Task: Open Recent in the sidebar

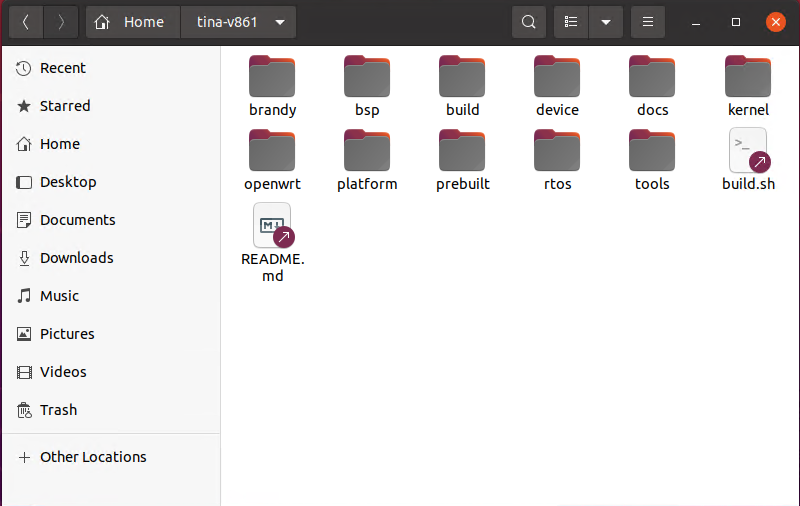Action: pyautogui.click(x=63, y=68)
